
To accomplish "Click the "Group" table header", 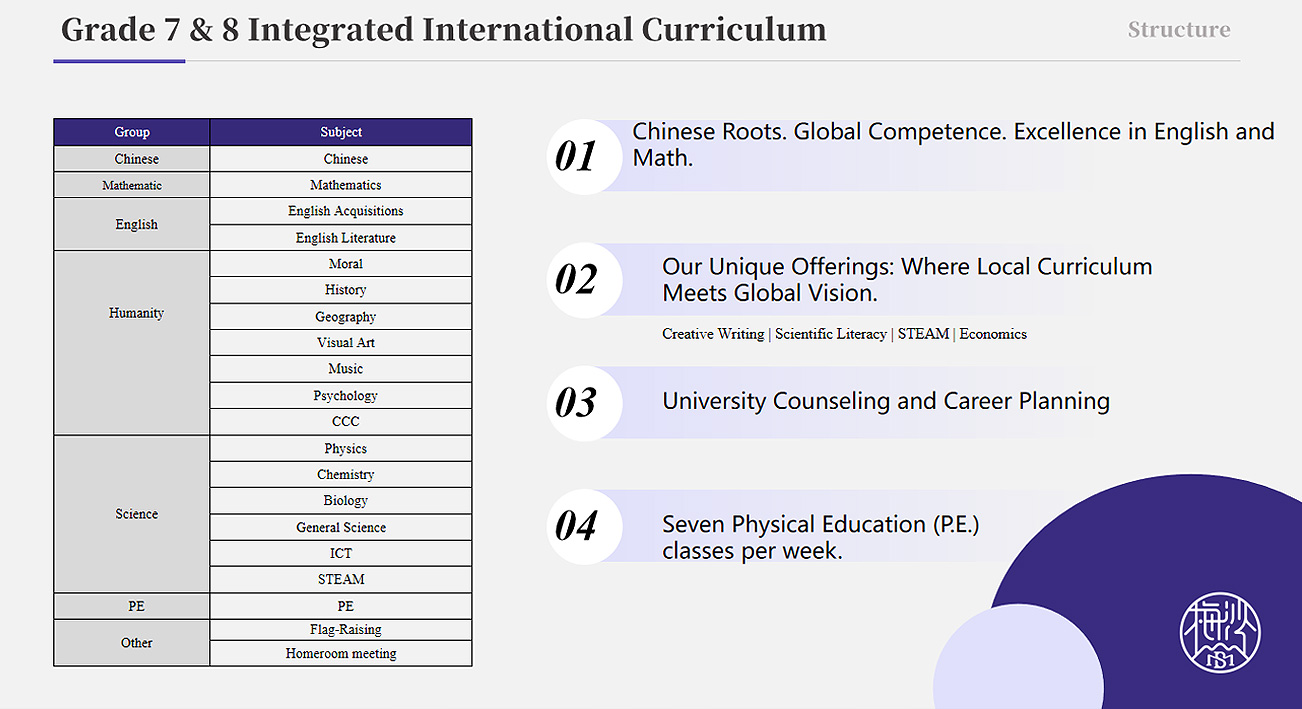I will (132, 132).
